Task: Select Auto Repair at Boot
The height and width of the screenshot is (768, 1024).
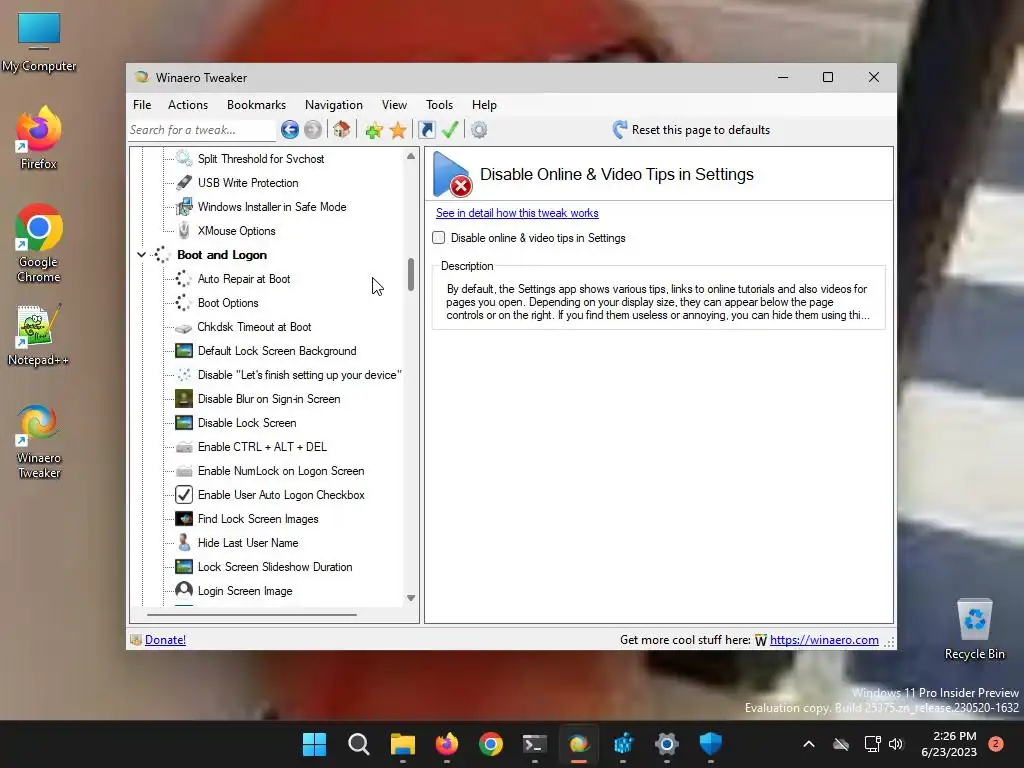Action: (x=244, y=279)
